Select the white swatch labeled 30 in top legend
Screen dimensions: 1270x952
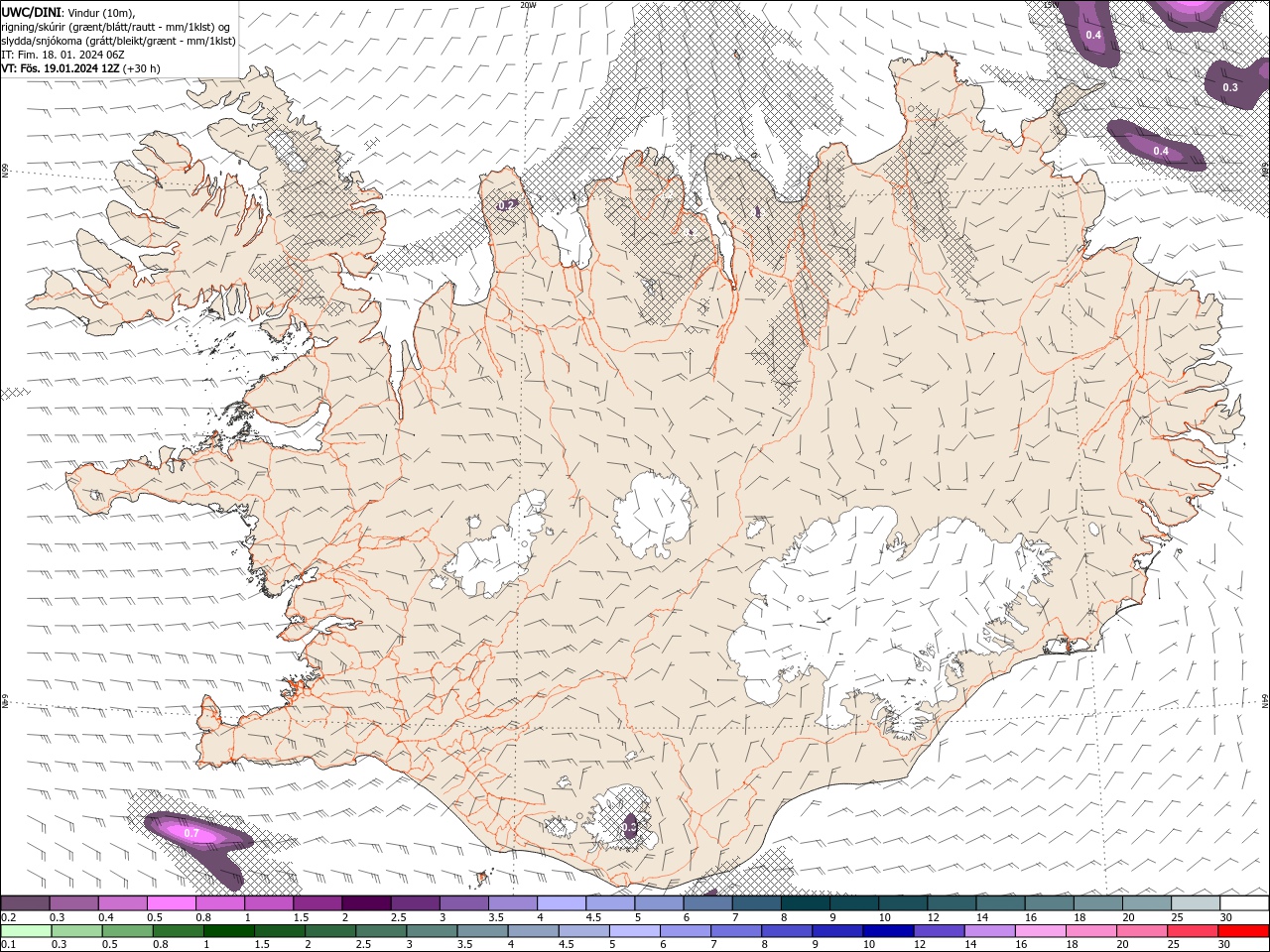(1244, 903)
